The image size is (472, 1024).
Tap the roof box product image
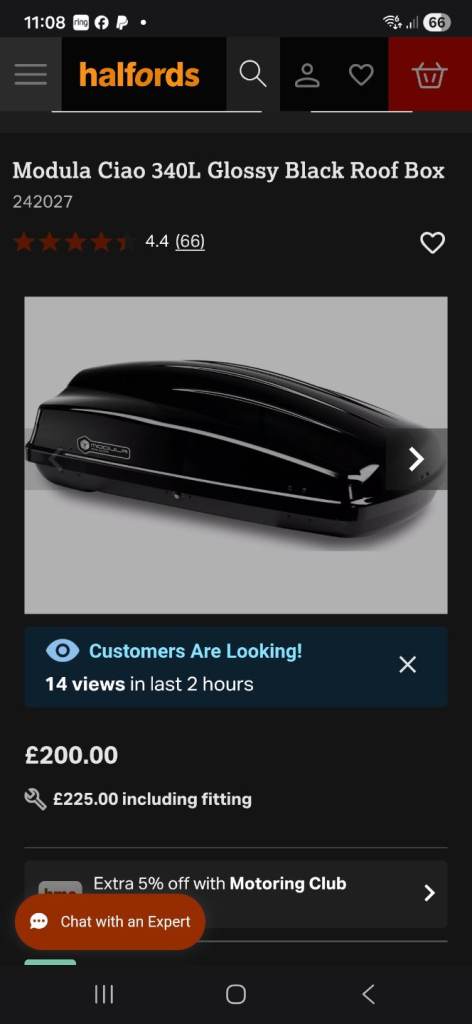[236, 455]
